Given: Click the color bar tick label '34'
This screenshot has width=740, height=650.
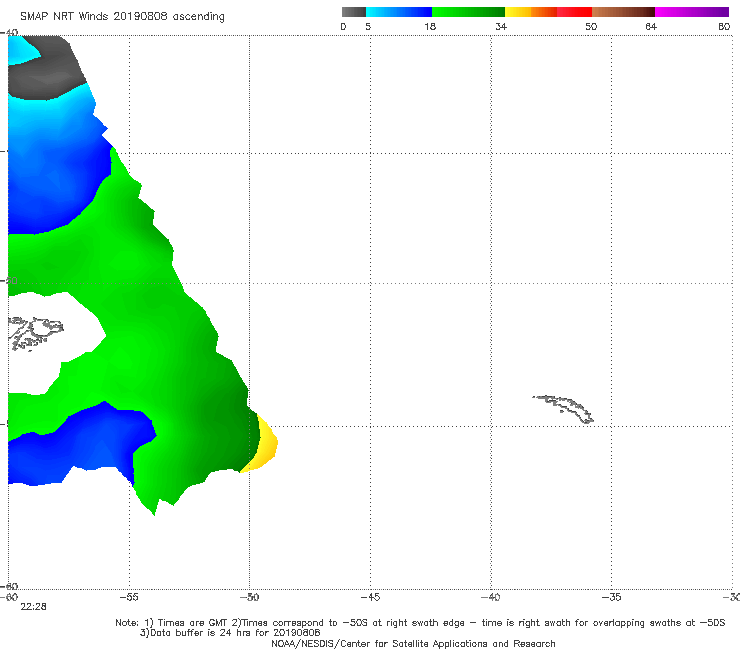Looking at the screenshot, I should (501, 27).
